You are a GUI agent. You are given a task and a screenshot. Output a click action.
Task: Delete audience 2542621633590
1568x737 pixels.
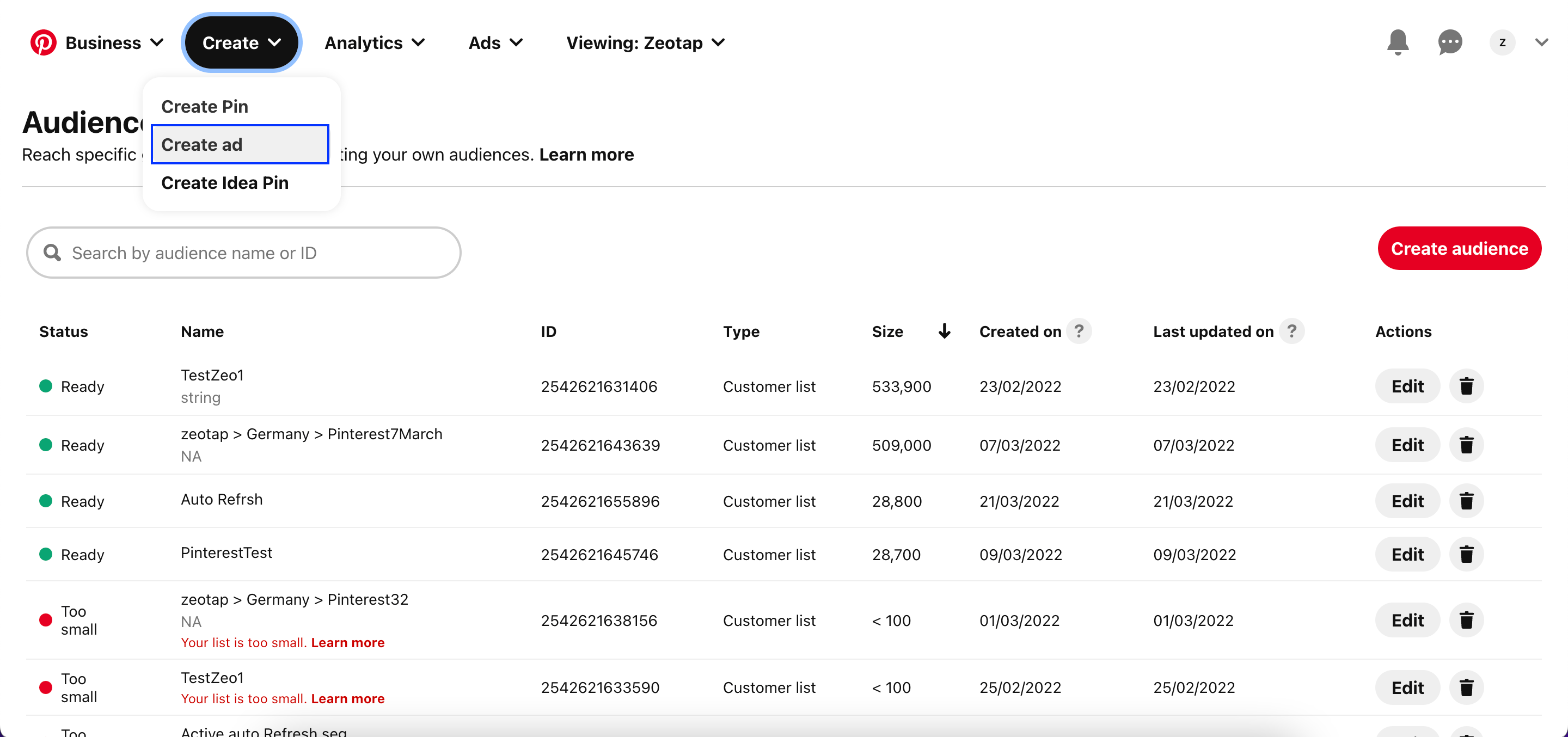tap(1466, 687)
